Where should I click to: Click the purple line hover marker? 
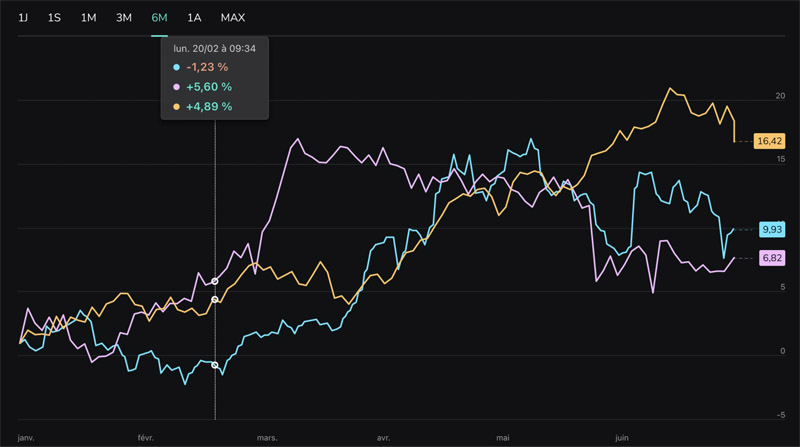pos(215,281)
